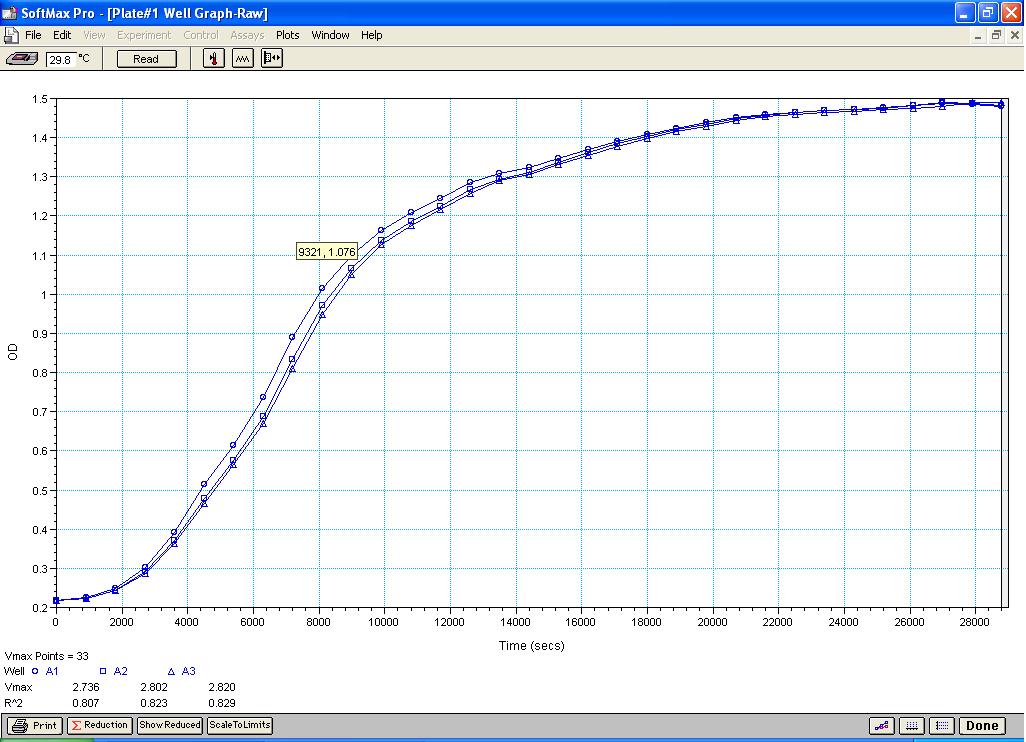This screenshot has width=1026, height=742.
Task: Expand the Window menu
Action: click(x=330, y=35)
